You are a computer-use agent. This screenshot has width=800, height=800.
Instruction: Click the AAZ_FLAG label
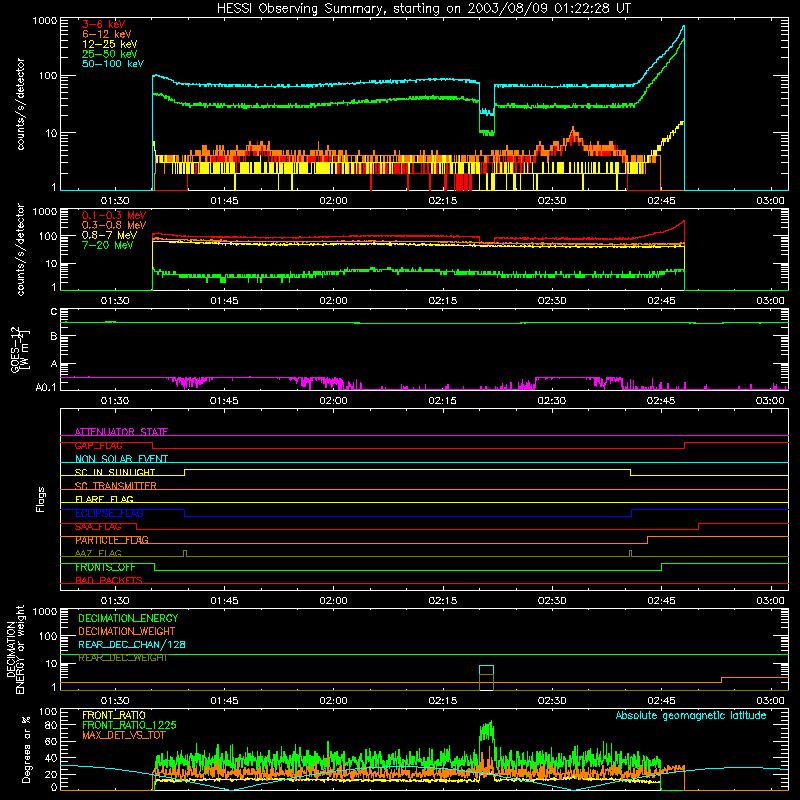tap(98, 553)
